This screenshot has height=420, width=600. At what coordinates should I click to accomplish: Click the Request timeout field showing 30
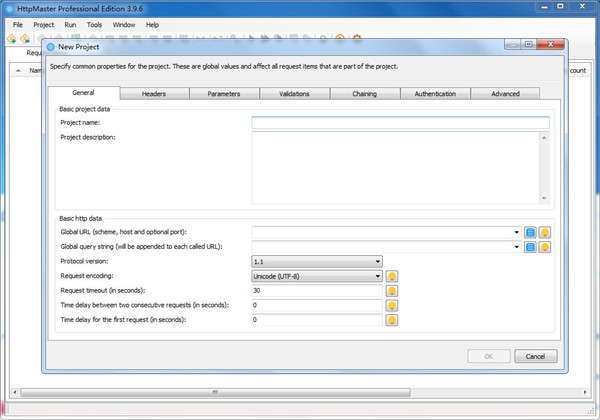[317, 291]
